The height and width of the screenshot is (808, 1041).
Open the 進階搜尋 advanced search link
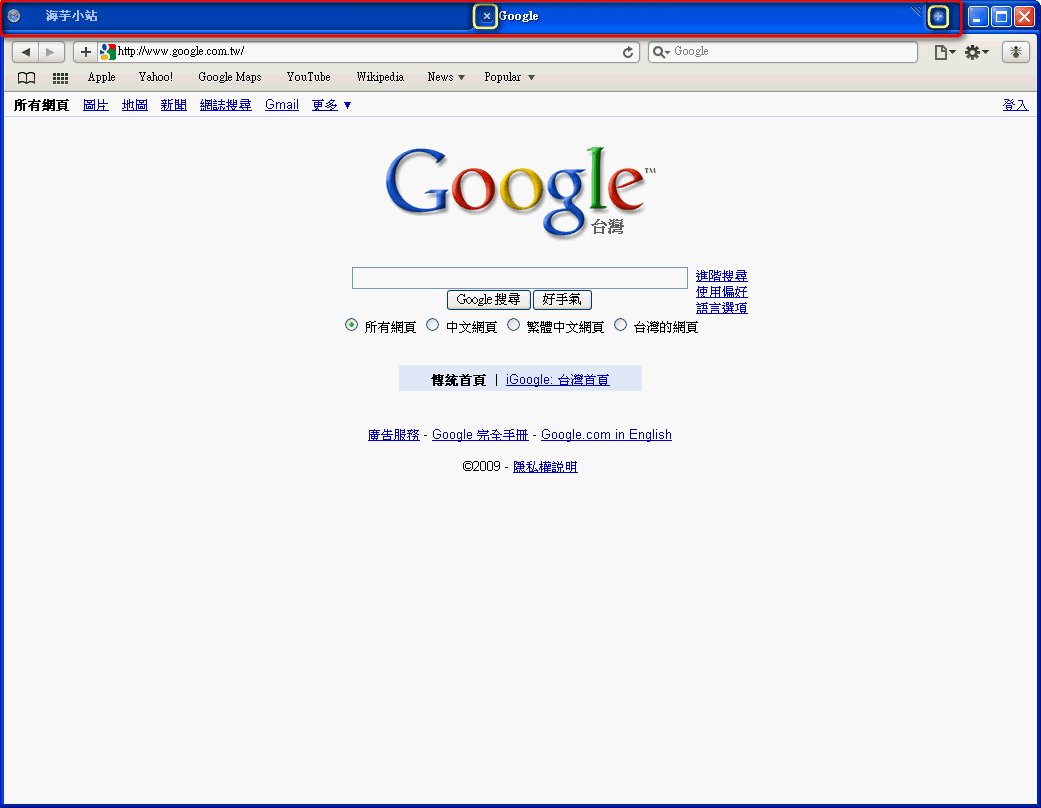pyautogui.click(x=722, y=276)
